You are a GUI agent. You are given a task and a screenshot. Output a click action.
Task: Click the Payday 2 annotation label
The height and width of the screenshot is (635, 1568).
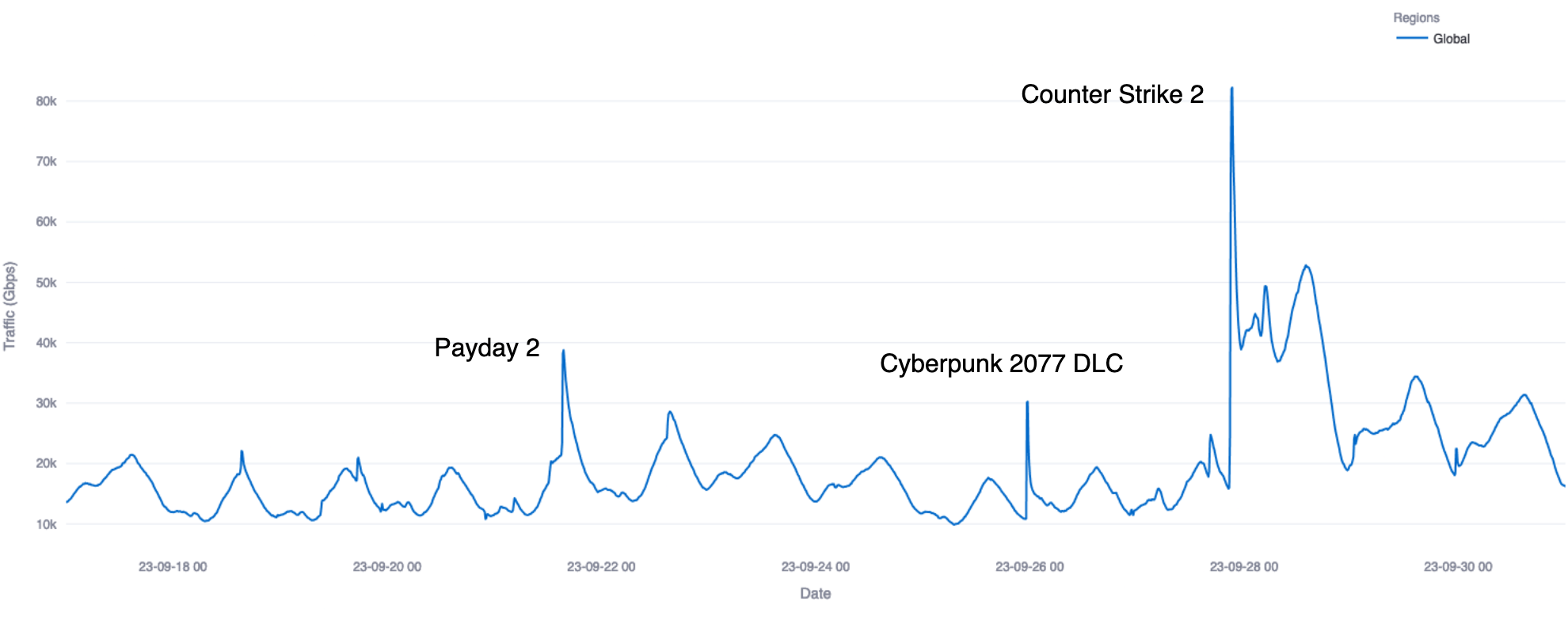point(487,348)
